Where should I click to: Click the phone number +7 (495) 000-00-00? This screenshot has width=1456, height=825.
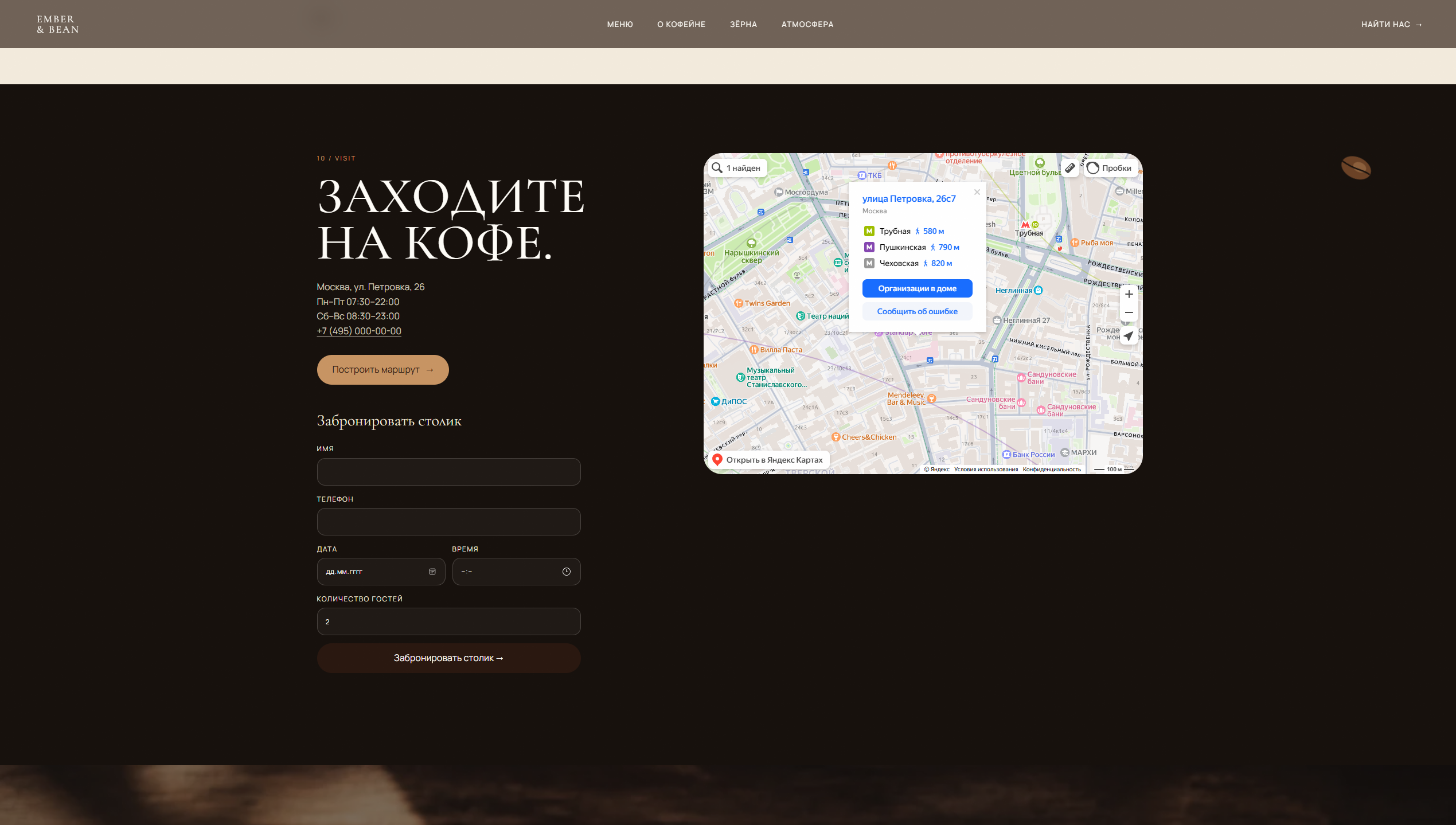pyautogui.click(x=359, y=331)
